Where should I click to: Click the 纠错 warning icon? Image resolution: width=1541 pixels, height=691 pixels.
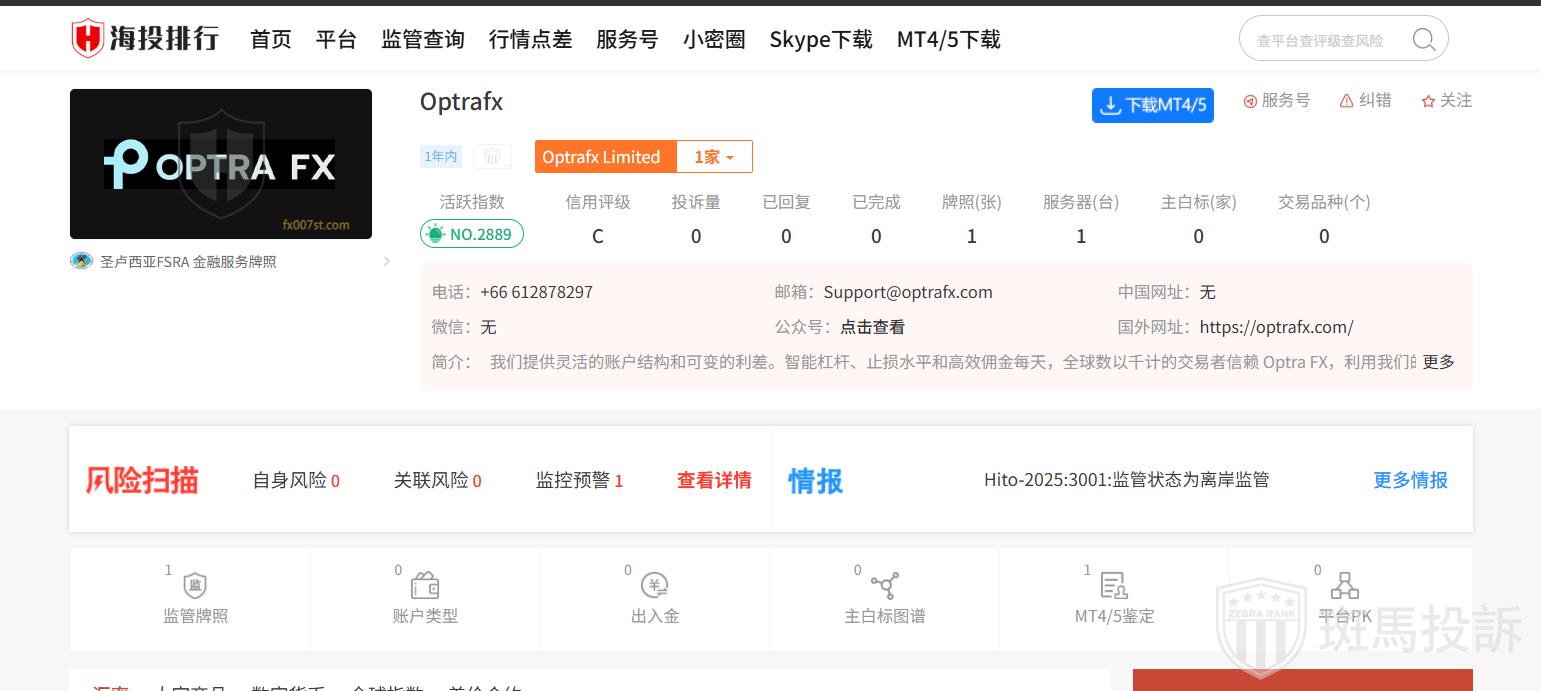click(x=1347, y=101)
